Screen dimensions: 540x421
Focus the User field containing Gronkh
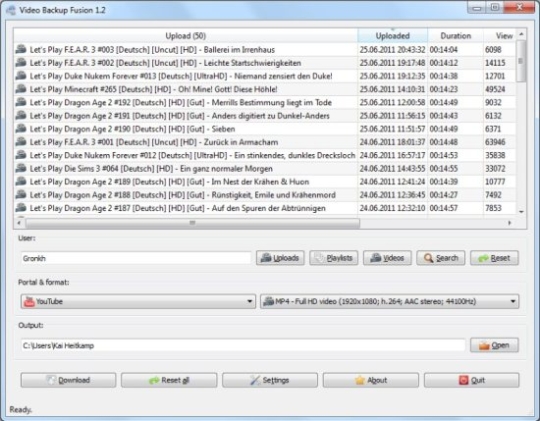136,258
